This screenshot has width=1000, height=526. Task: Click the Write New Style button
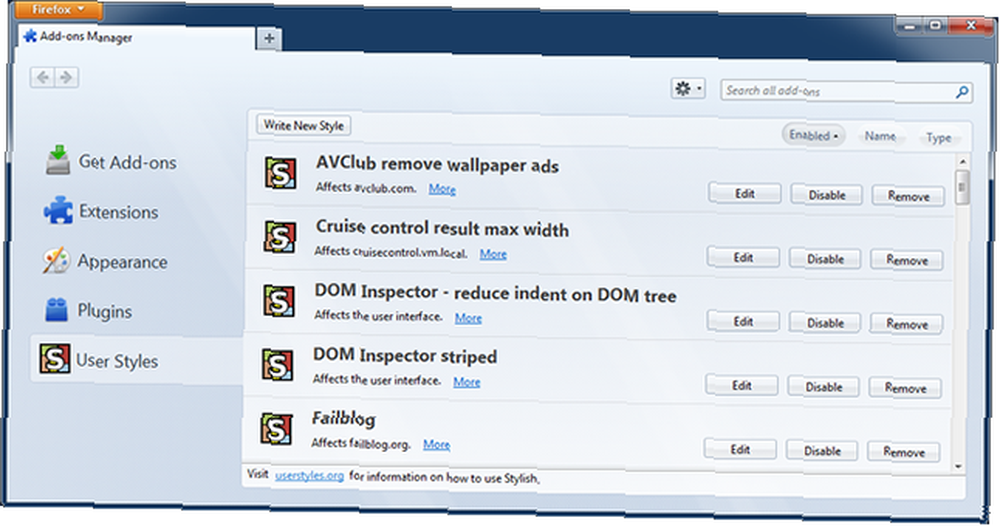[304, 125]
